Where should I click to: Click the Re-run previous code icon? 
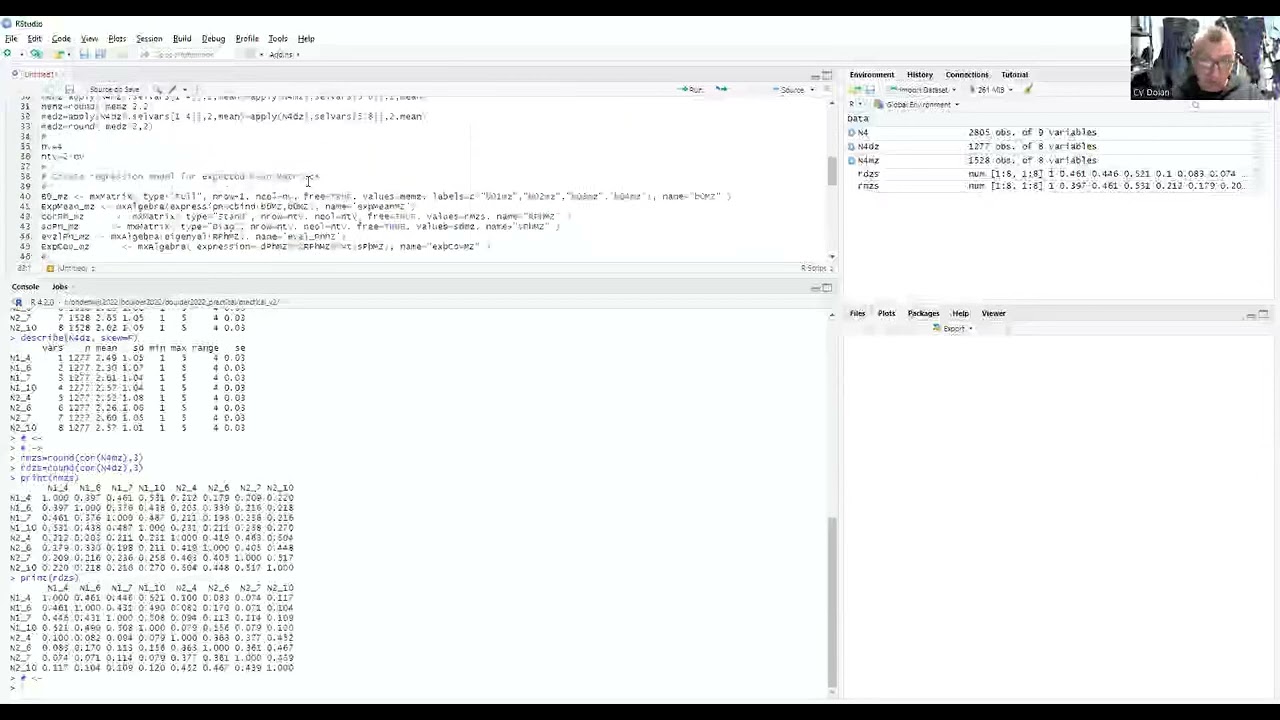click(x=721, y=89)
